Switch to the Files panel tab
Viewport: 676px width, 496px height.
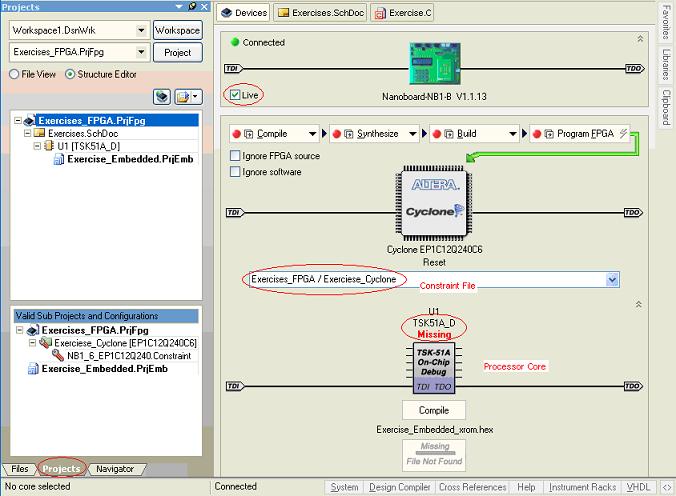pos(19,469)
